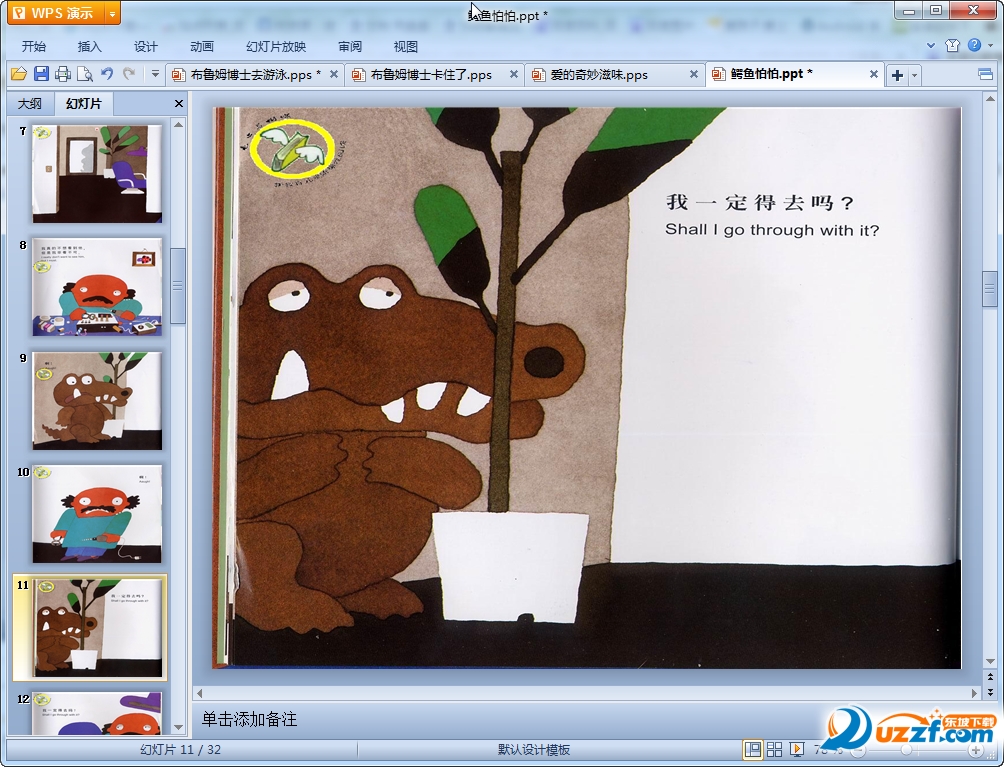Click the English text Shall I go through with it?
The width and height of the screenshot is (1004, 767).
(x=772, y=230)
